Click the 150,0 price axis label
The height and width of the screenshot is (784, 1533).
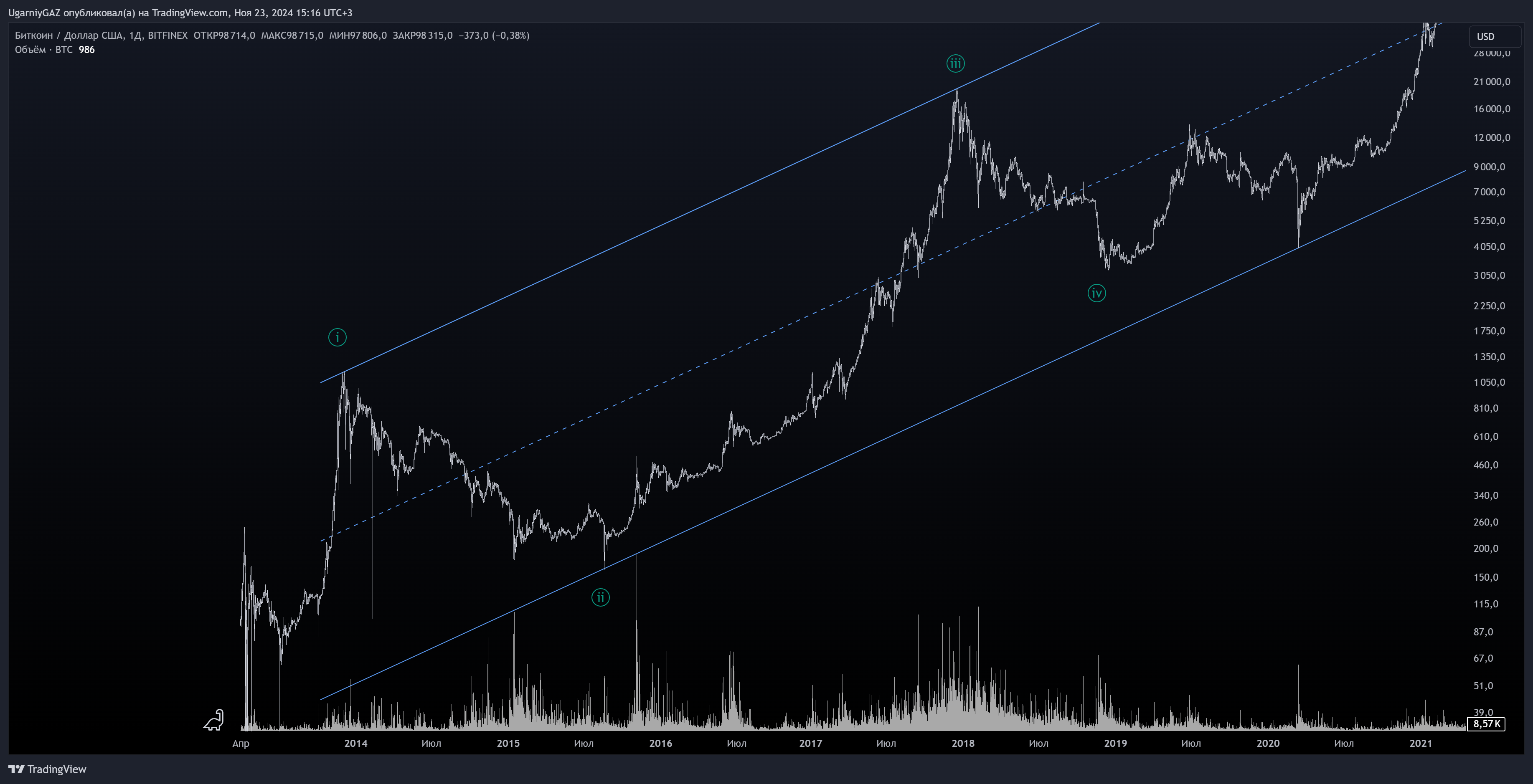[1485, 577]
